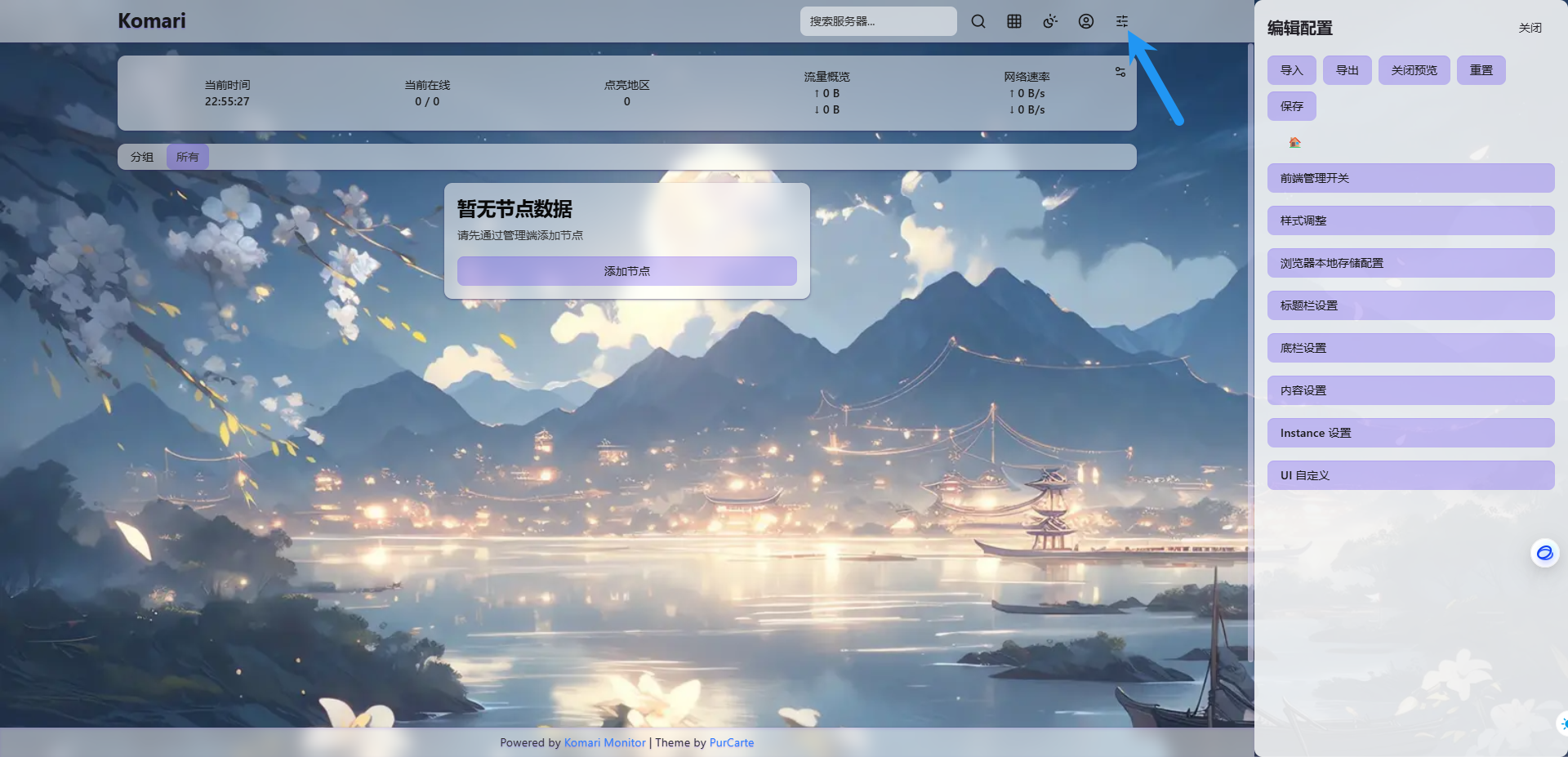This screenshot has height=757, width=1568.
Task: Open the UI 自定义 section
Action: point(1410,475)
